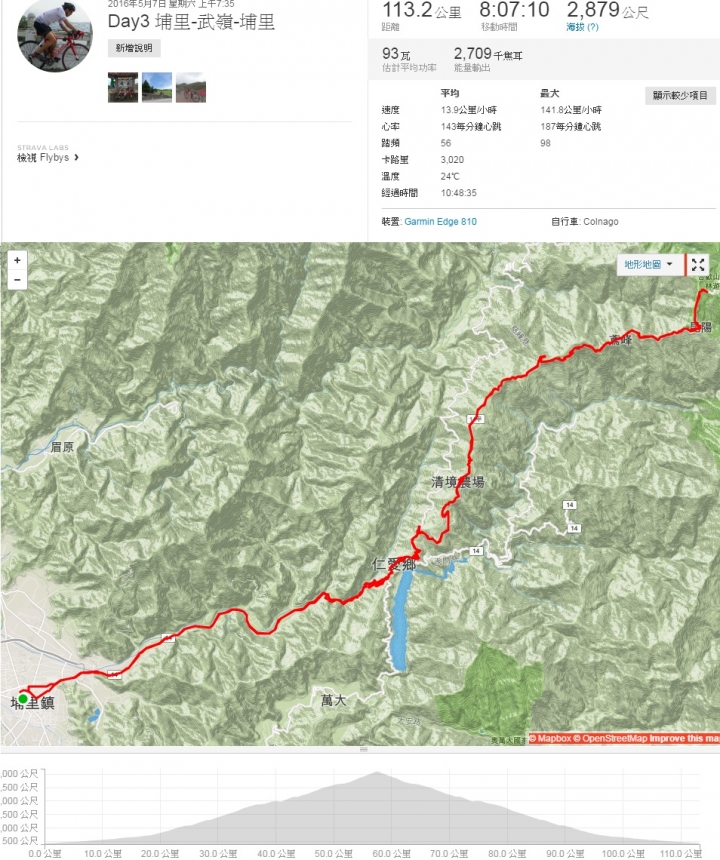720x860 pixels.
Task: Open the 地形地圖 map type dropdown
Action: pyautogui.click(x=650, y=264)
